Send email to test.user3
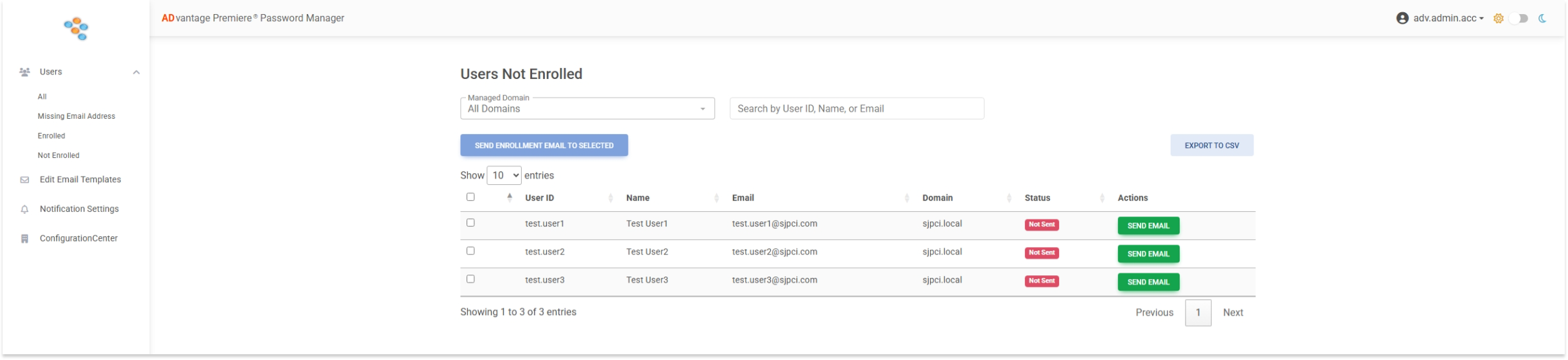Viewport: 1568px width, 360px height. 1148,282
